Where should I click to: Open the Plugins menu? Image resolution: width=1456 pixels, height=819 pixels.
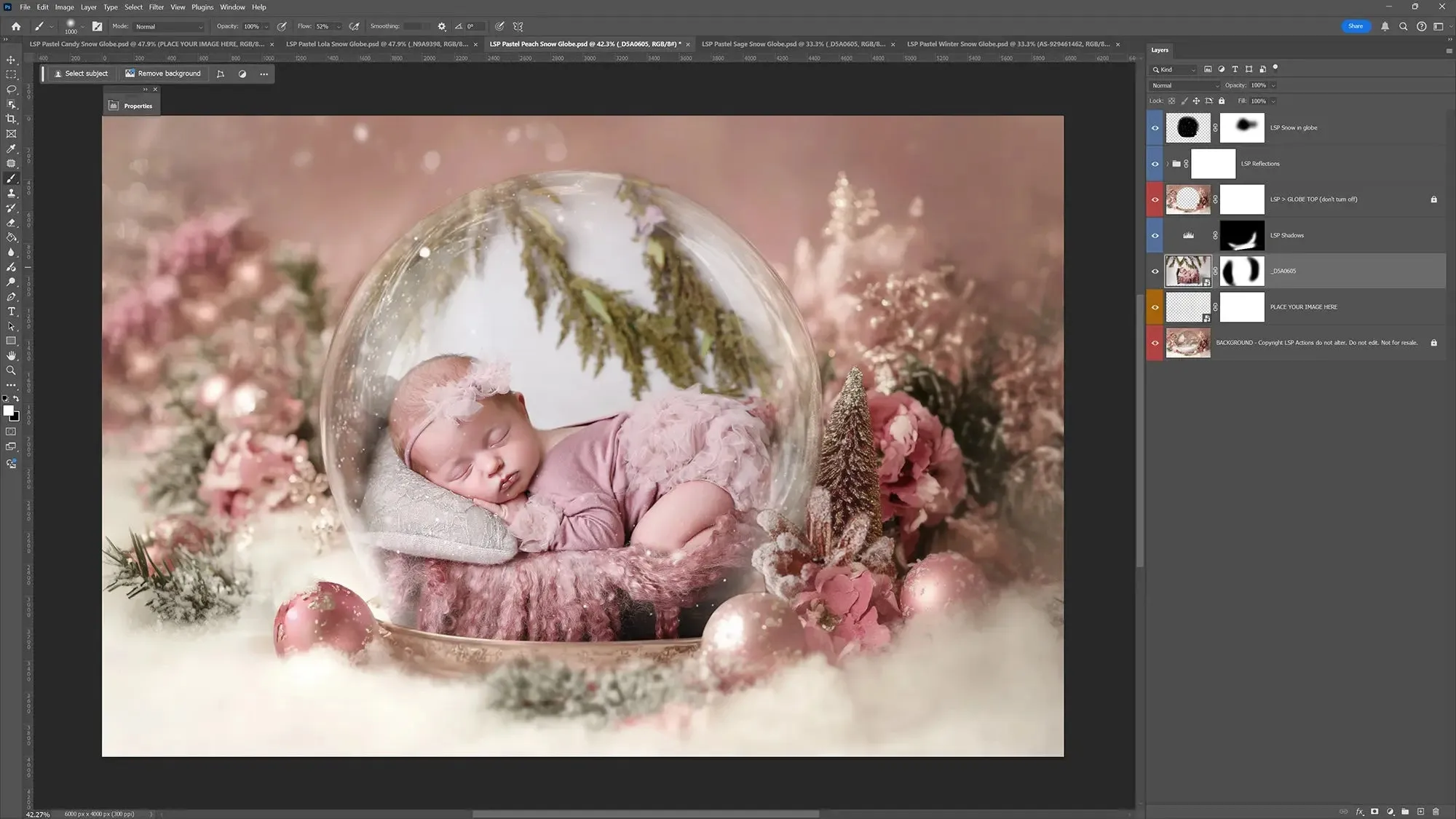(x=202, y=7)
